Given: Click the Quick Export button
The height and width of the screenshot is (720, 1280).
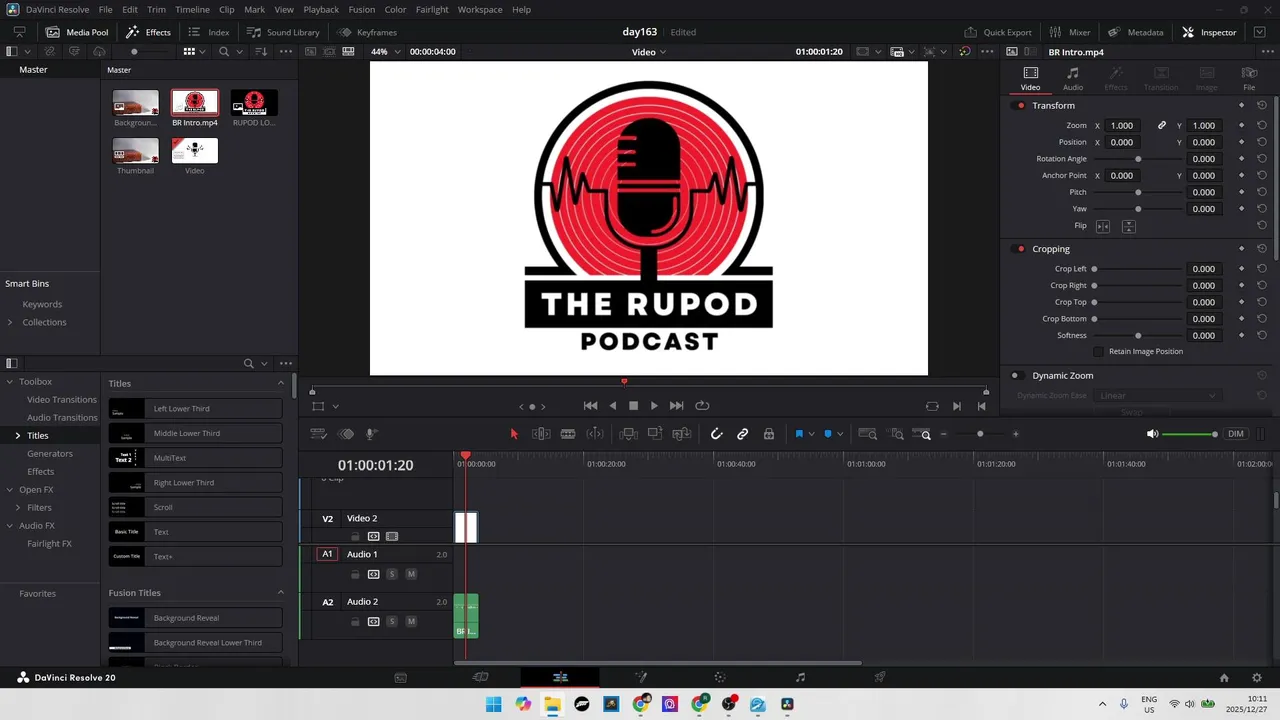Looking at the screenshot, I should pyautogui.click(x=997, y=32).
